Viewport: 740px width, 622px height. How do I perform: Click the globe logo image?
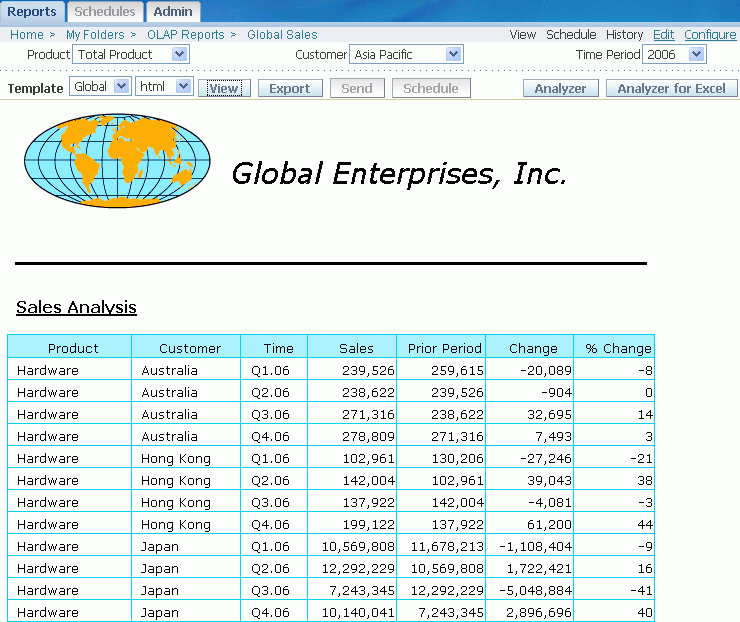click(x=117, y=160)
